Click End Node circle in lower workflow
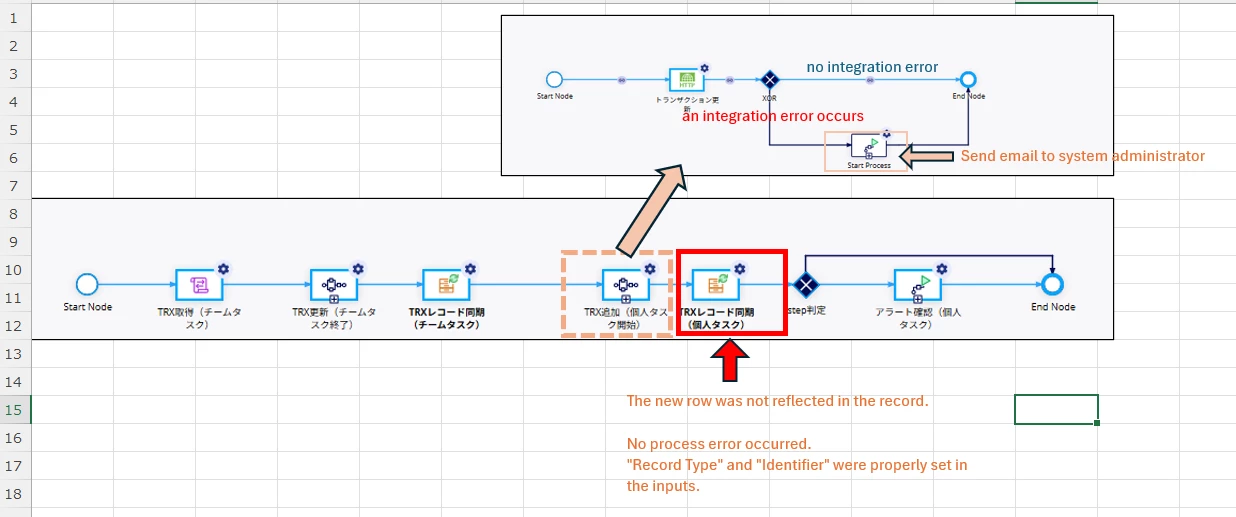The width and height of the screenshot is (1236, 517). (x=1052, y=285)
